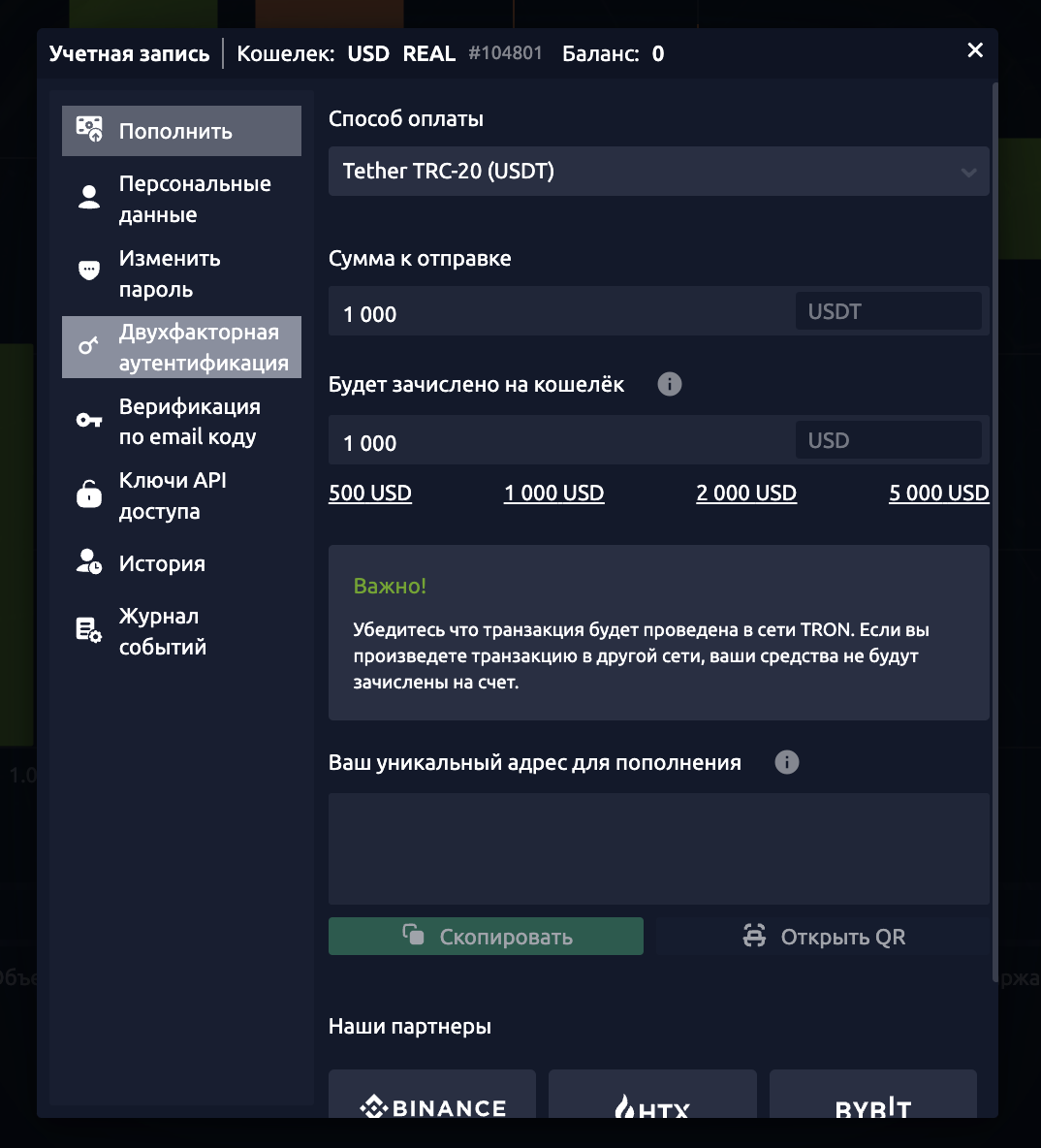Expand the Способ оплаты dropdown
Screen dimensions: 1041x1148
click(658, 172)
